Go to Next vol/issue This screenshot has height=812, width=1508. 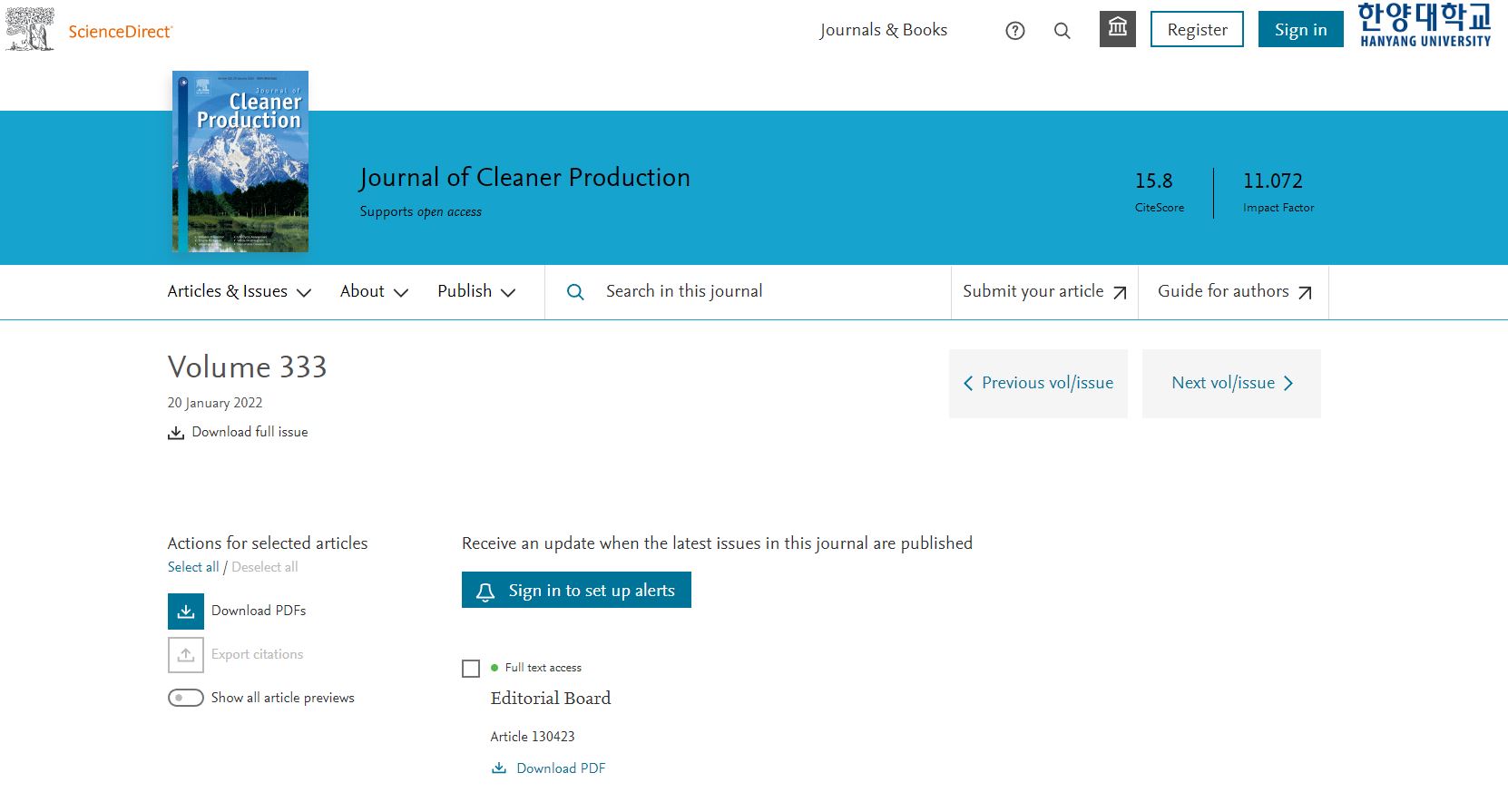[1231, 384]
